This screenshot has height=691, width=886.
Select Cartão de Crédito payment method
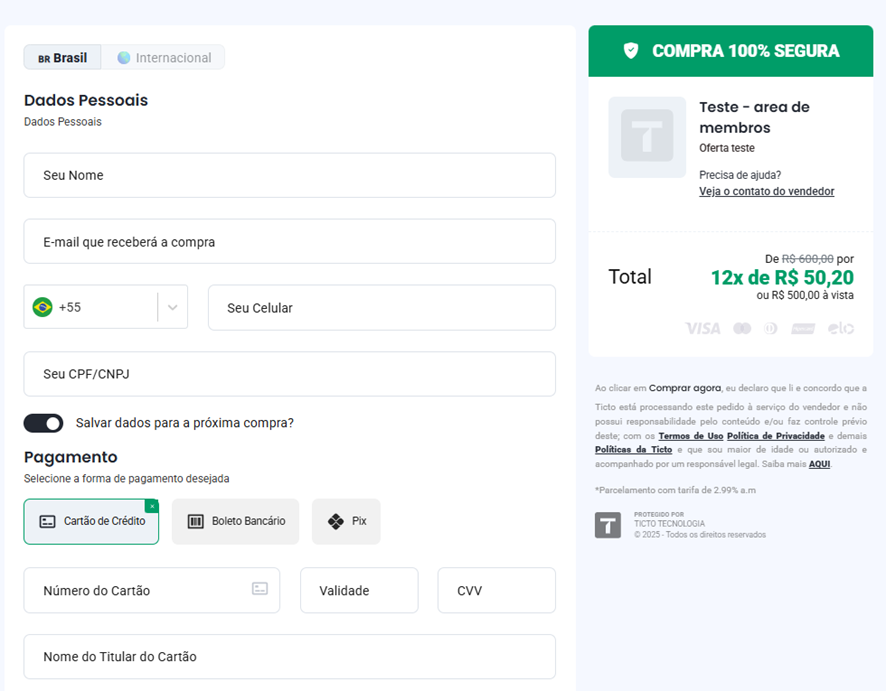tap(91, 521)
